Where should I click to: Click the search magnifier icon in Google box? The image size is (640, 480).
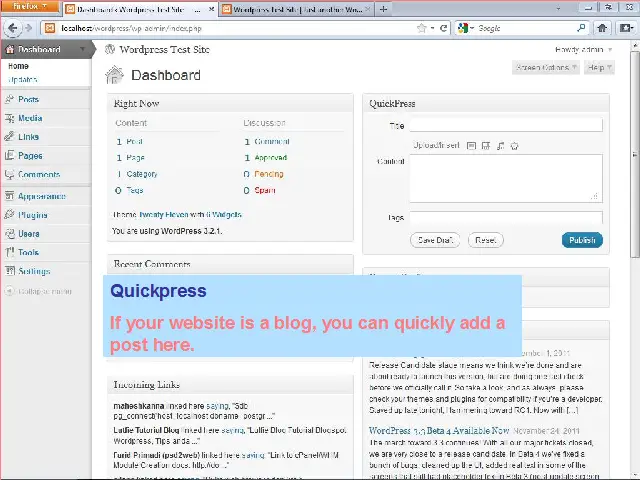click(x=581, y=28)
